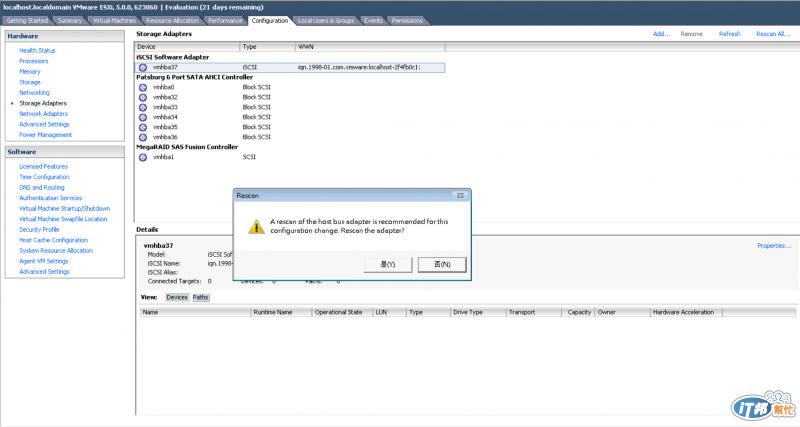
Task: Sort devices by Capacity column
Action: pos(578,312)
